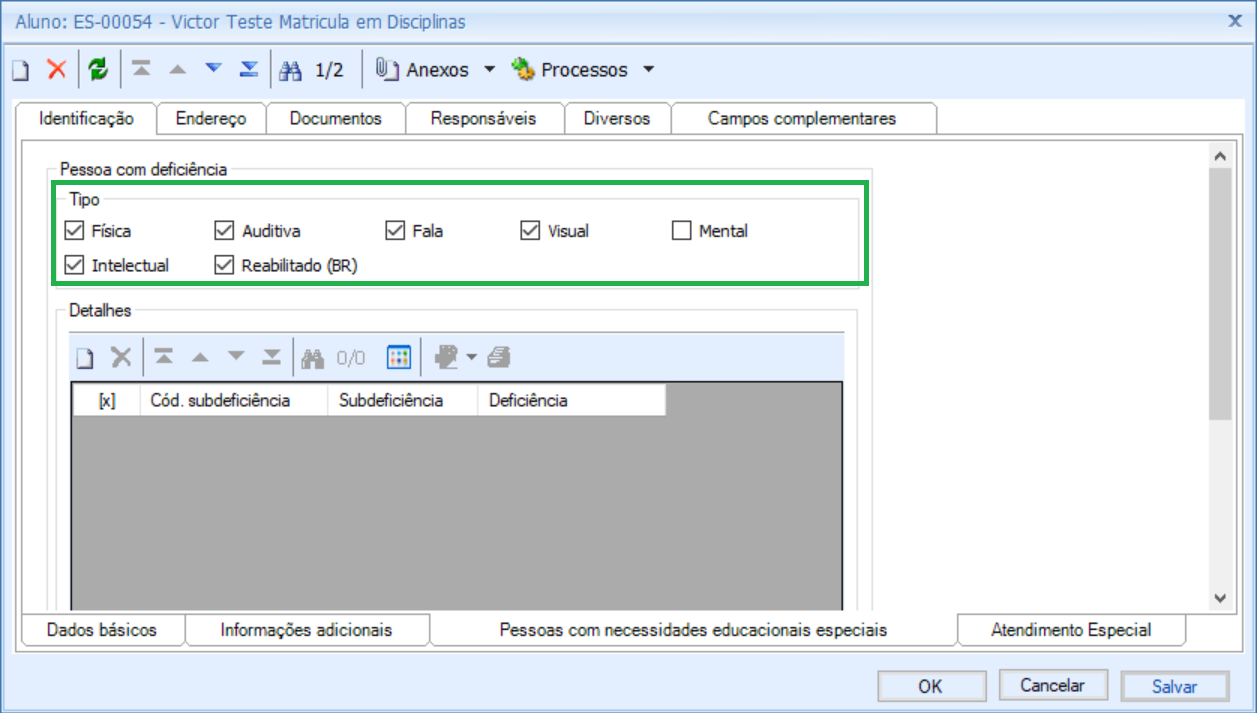Viewport: 1257px width, 713px height.
Task: Uncheck the Visual checkbox
Action: pos(529,231)
